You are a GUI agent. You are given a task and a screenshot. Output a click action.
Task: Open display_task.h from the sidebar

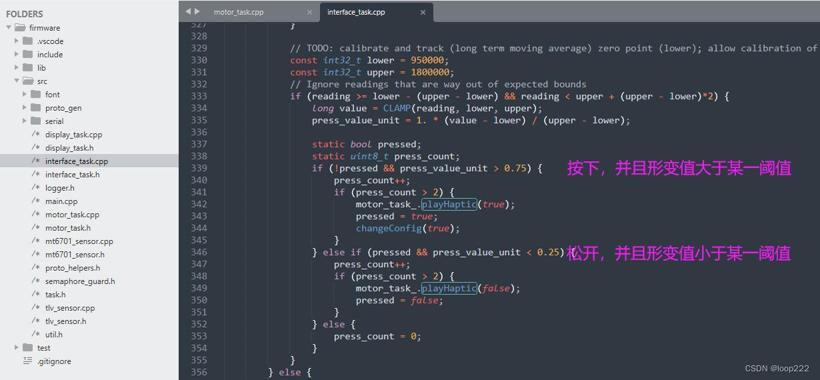click(70, 148)
